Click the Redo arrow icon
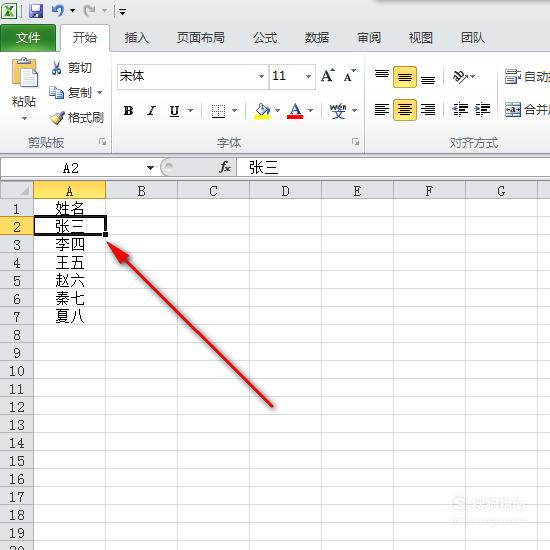 pos(89,11)
